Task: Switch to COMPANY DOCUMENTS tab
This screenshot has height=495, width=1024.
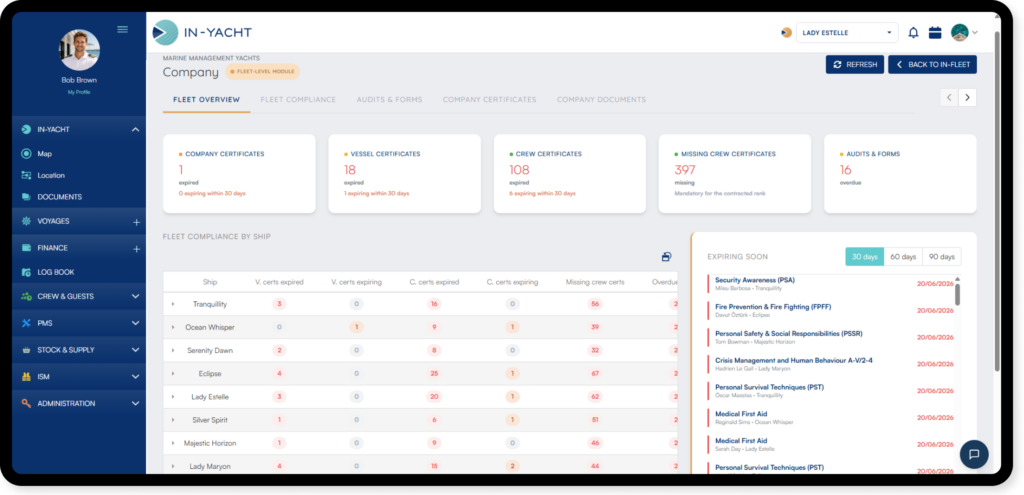Action: tap(601, 100)
